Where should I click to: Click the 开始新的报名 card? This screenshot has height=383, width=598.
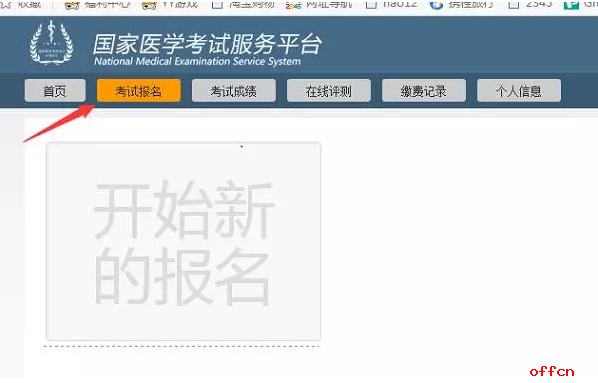coord(183,241)
